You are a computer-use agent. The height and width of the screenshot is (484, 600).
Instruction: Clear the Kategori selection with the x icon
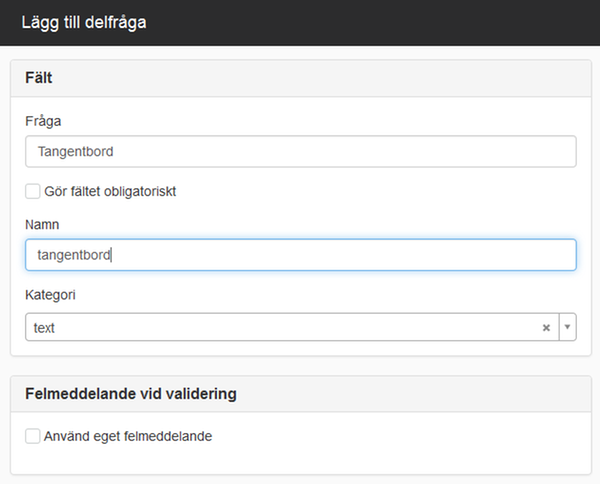coord(546,328)
